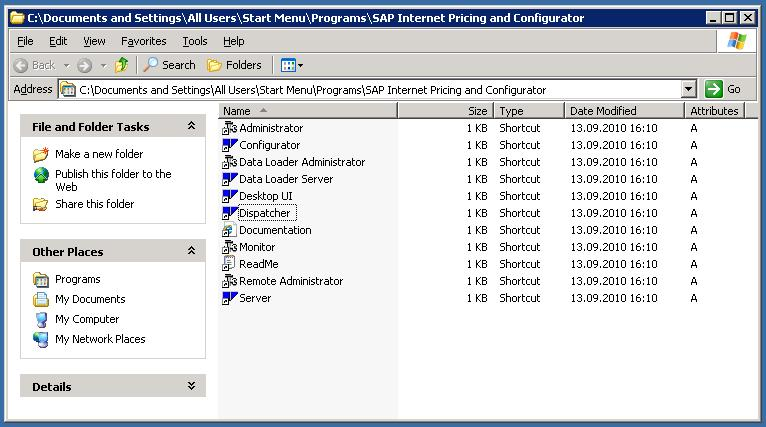Click the Server shortcut icon
The height and width of the screenshot is (427, 766).
click(230, 298)
